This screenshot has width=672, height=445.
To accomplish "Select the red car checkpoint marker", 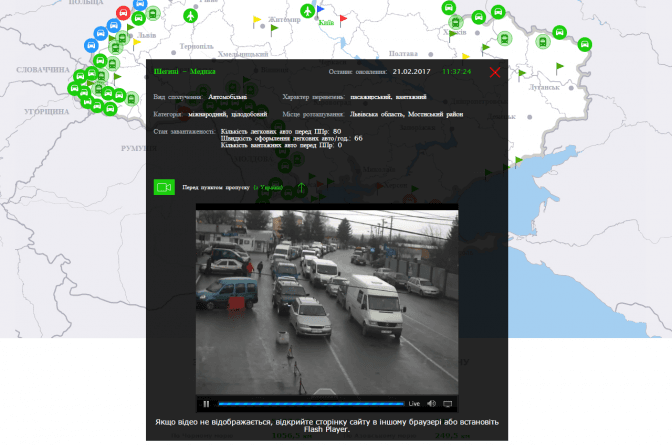I will [x=123, y=13].
